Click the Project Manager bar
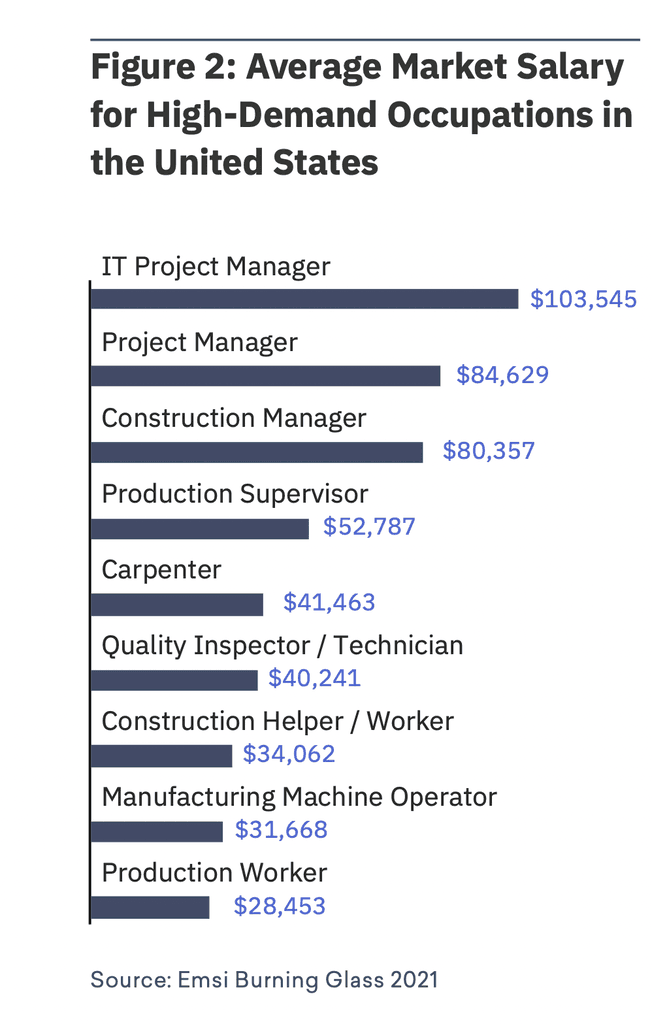The height and width of the screenshot is (1024, 652). pyautogui.click(x=266, y=376)
